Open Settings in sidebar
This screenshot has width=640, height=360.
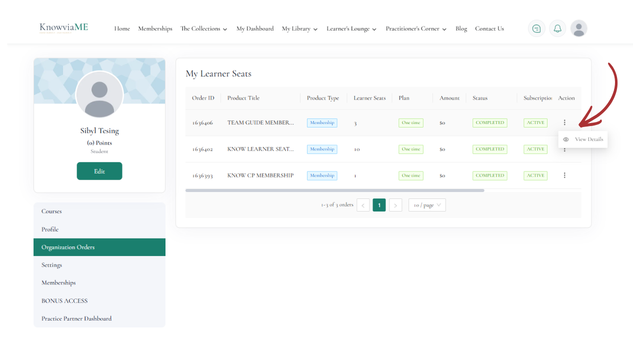pyautogui.click(x=99, y=265)
